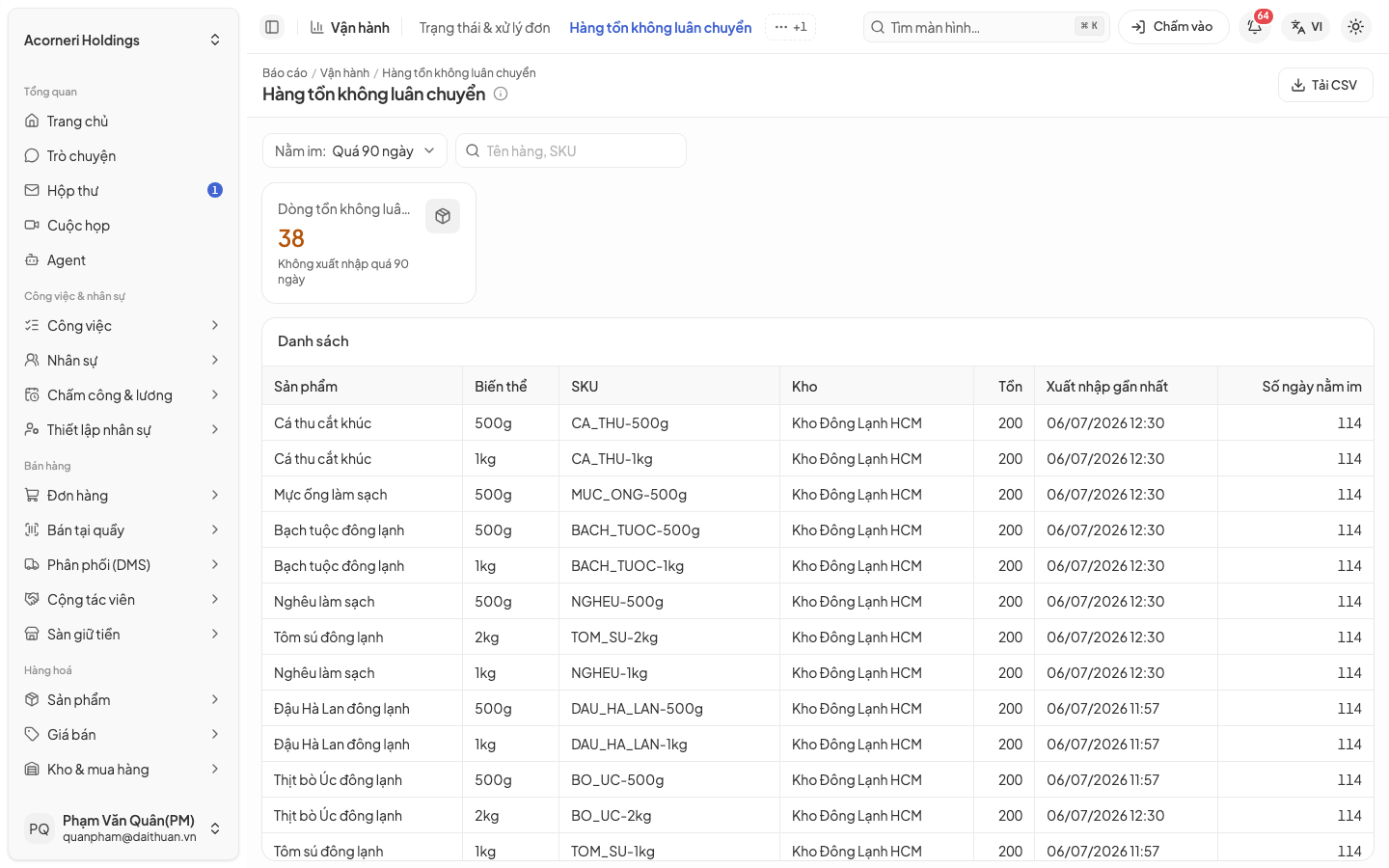Show more tabs with +1 button
The image size is (1389, 868).
pos(791,27)
